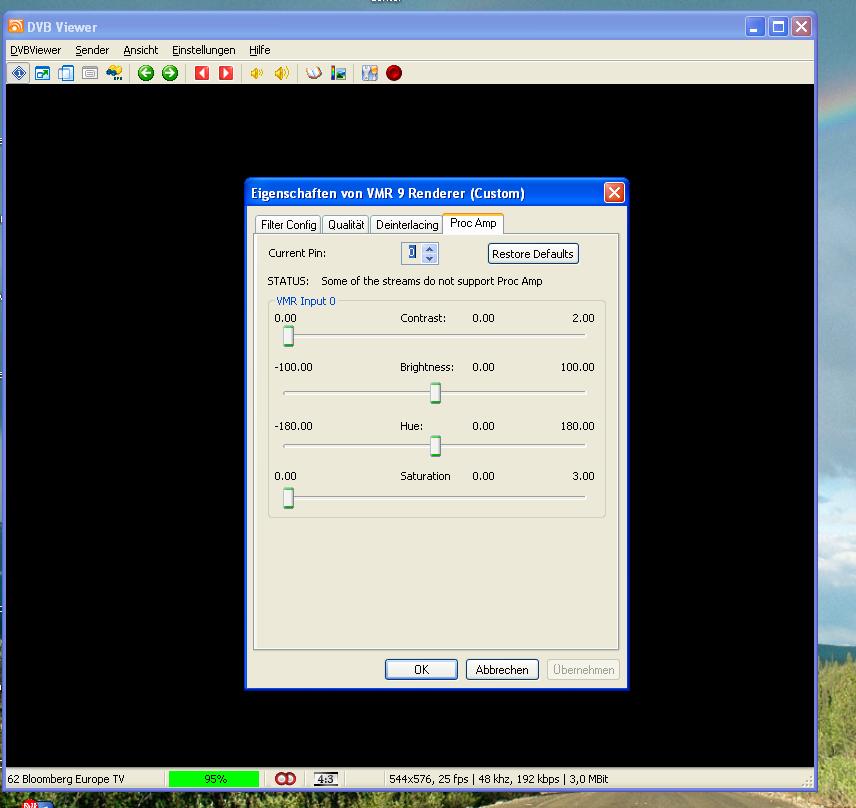Image resolution: width=856 pixels, height=808 pixels.
Task: Click the green left arrow button
Action: pyautogui.click(x=146, y=73)
